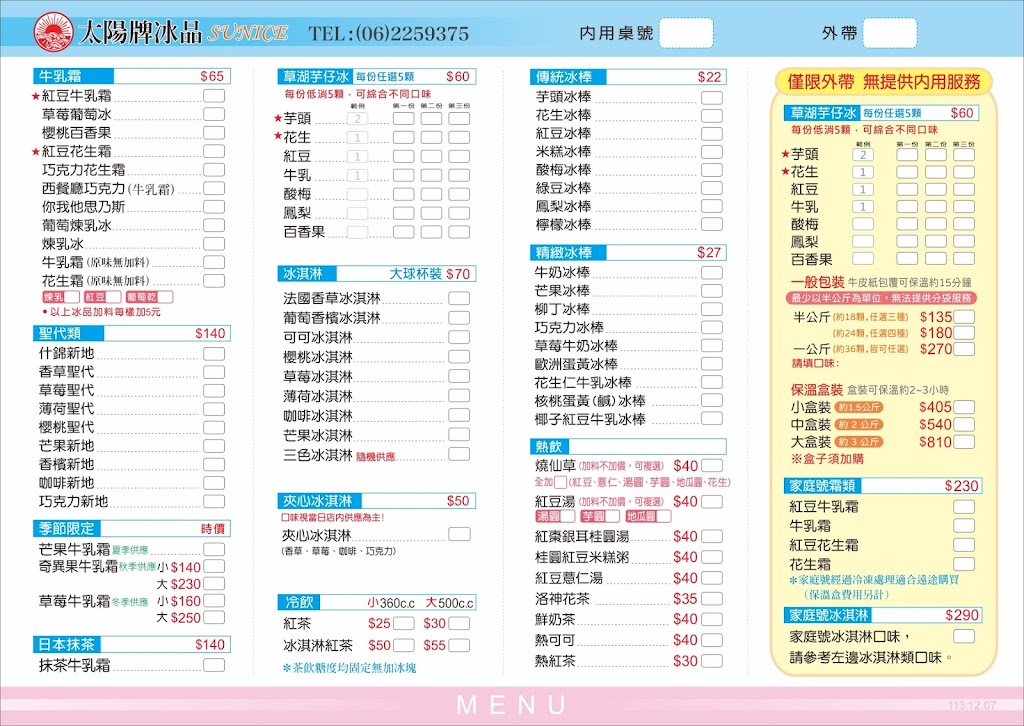Click the red sun logo of 太陽牌冰品

51,31
